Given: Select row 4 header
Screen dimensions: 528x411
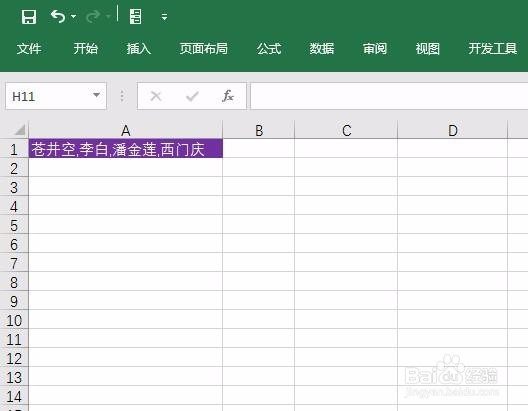Looking at the screenshot, I should (14, 206).
